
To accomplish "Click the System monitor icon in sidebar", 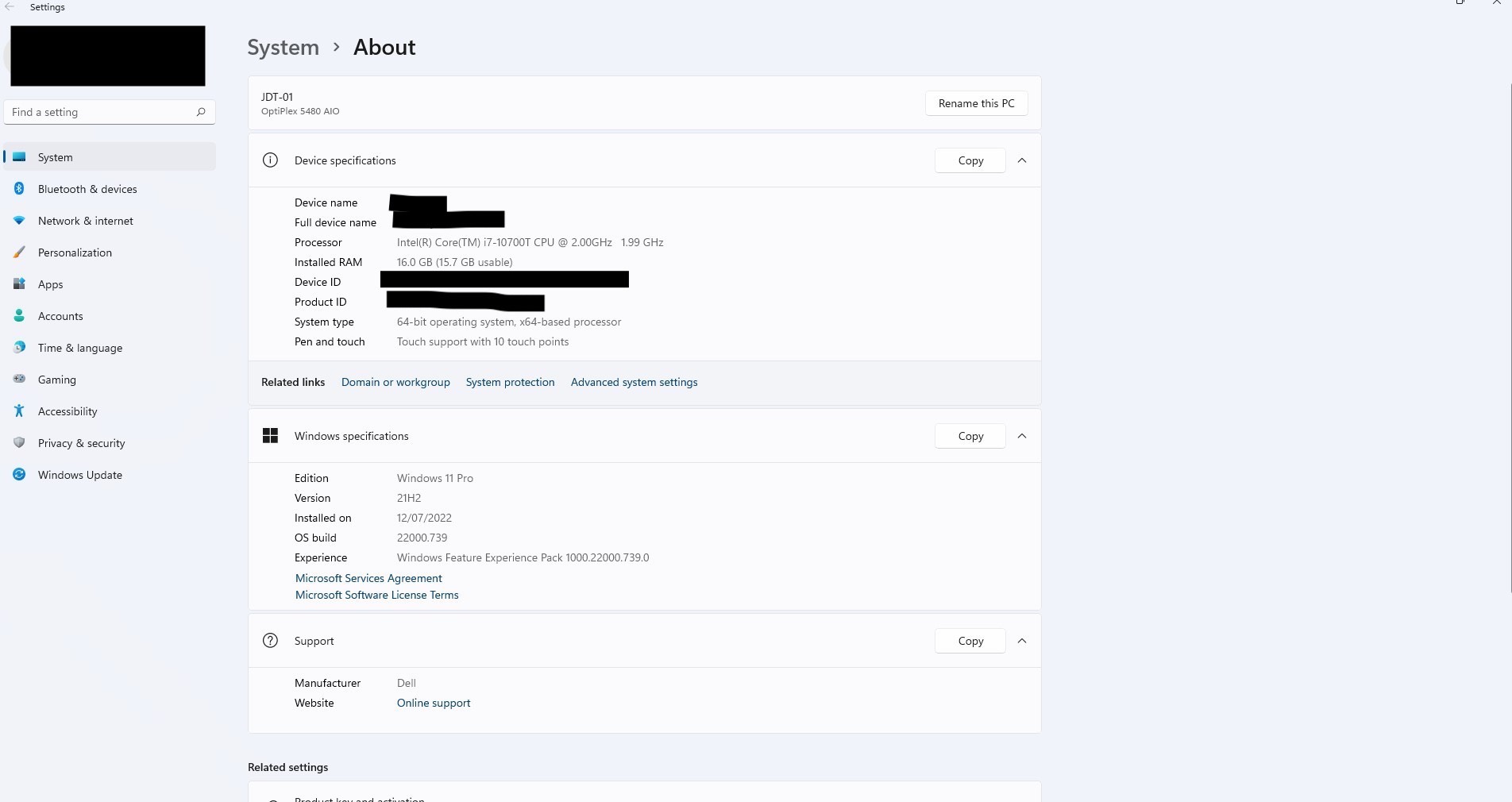I will 19,157.
